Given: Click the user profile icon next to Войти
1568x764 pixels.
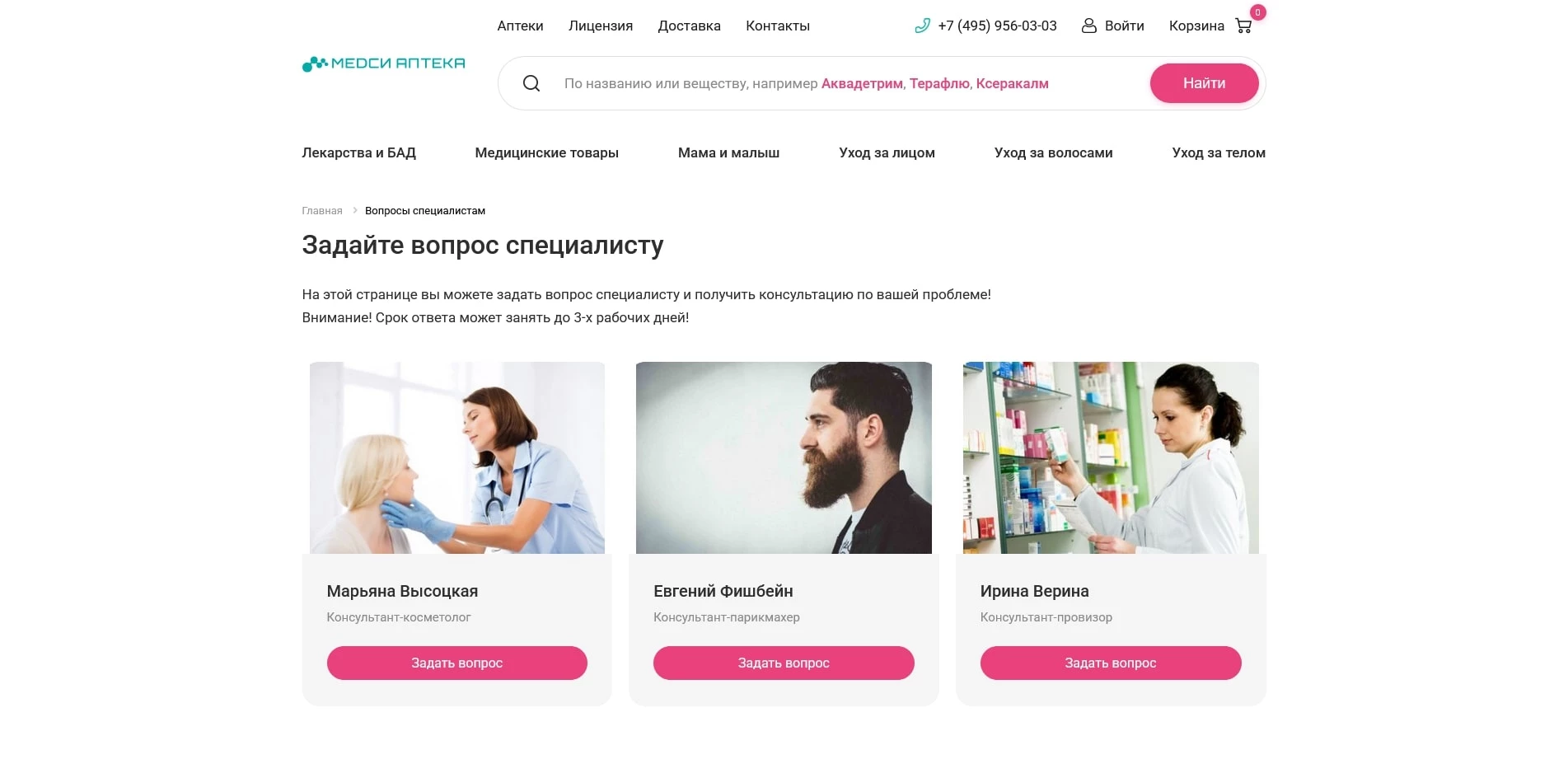Looking at the screenshot, I should pyautogui.click(x=1088, y=26).
